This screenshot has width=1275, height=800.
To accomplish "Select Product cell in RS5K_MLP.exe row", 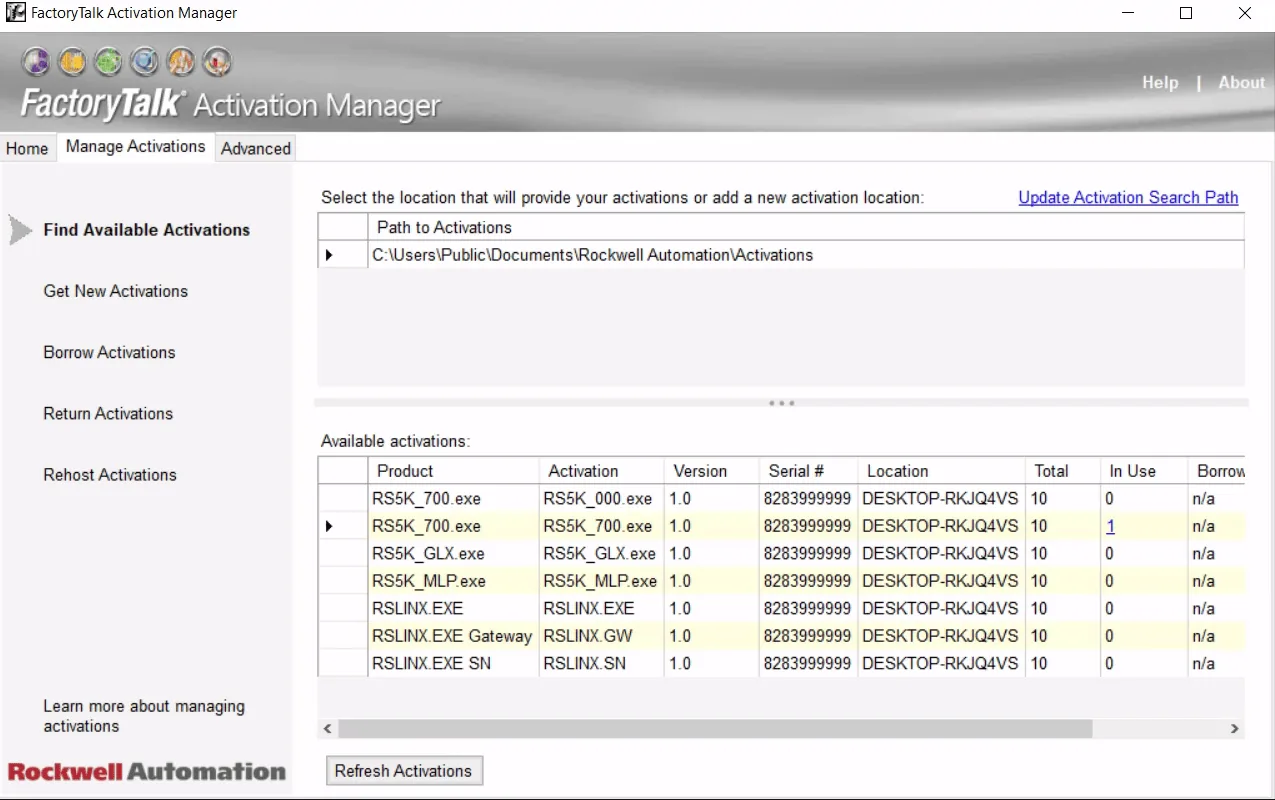I will 453,581.
